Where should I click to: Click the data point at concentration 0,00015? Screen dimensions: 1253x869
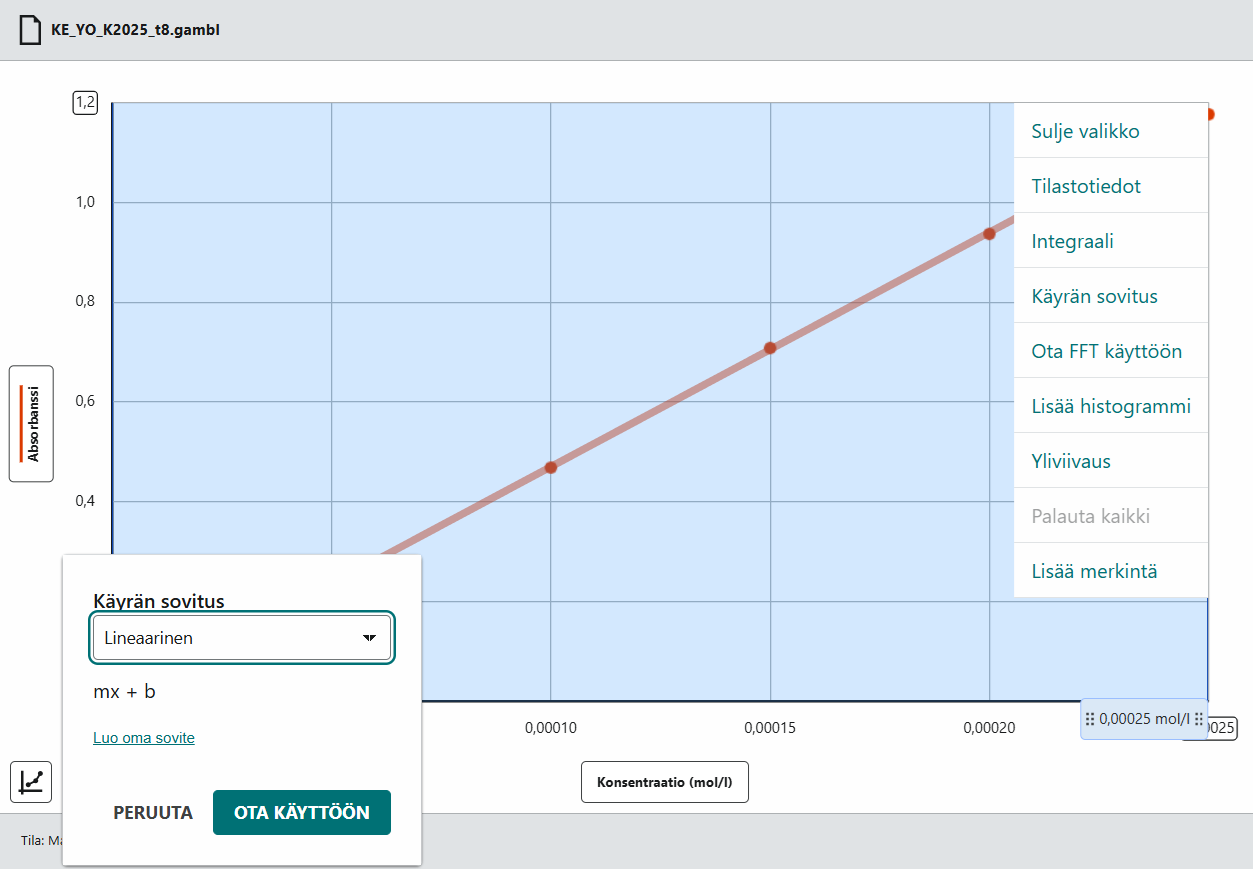click(x=770, y=348)
